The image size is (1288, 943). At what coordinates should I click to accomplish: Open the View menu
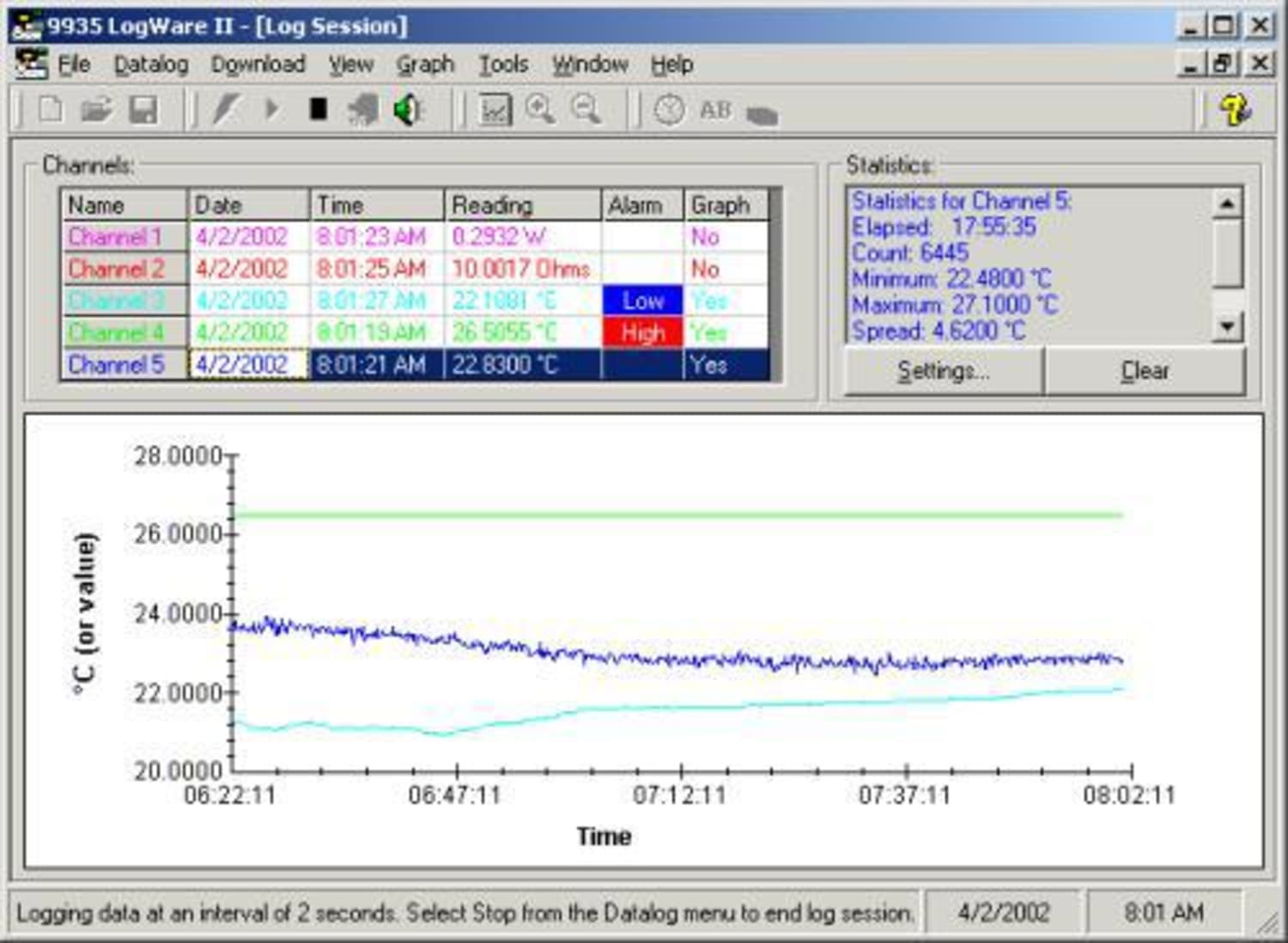click(351, 64)
